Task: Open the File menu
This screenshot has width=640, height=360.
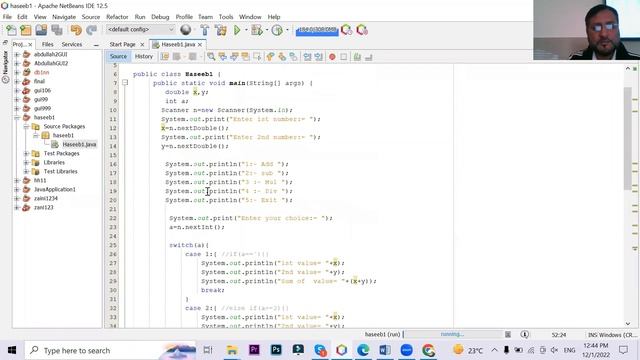Action: 7,17
